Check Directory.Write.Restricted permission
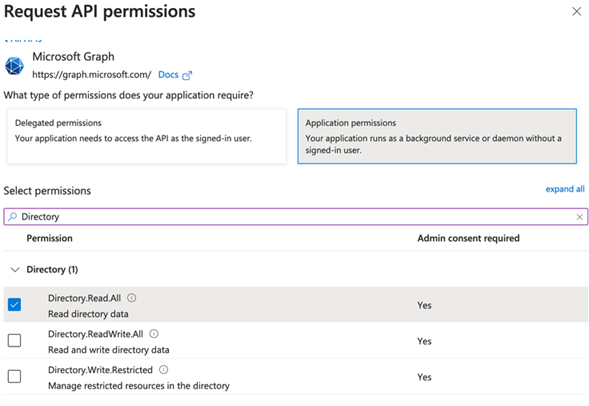The height and width of the screenshot is (406, 589). pos(14,376)
